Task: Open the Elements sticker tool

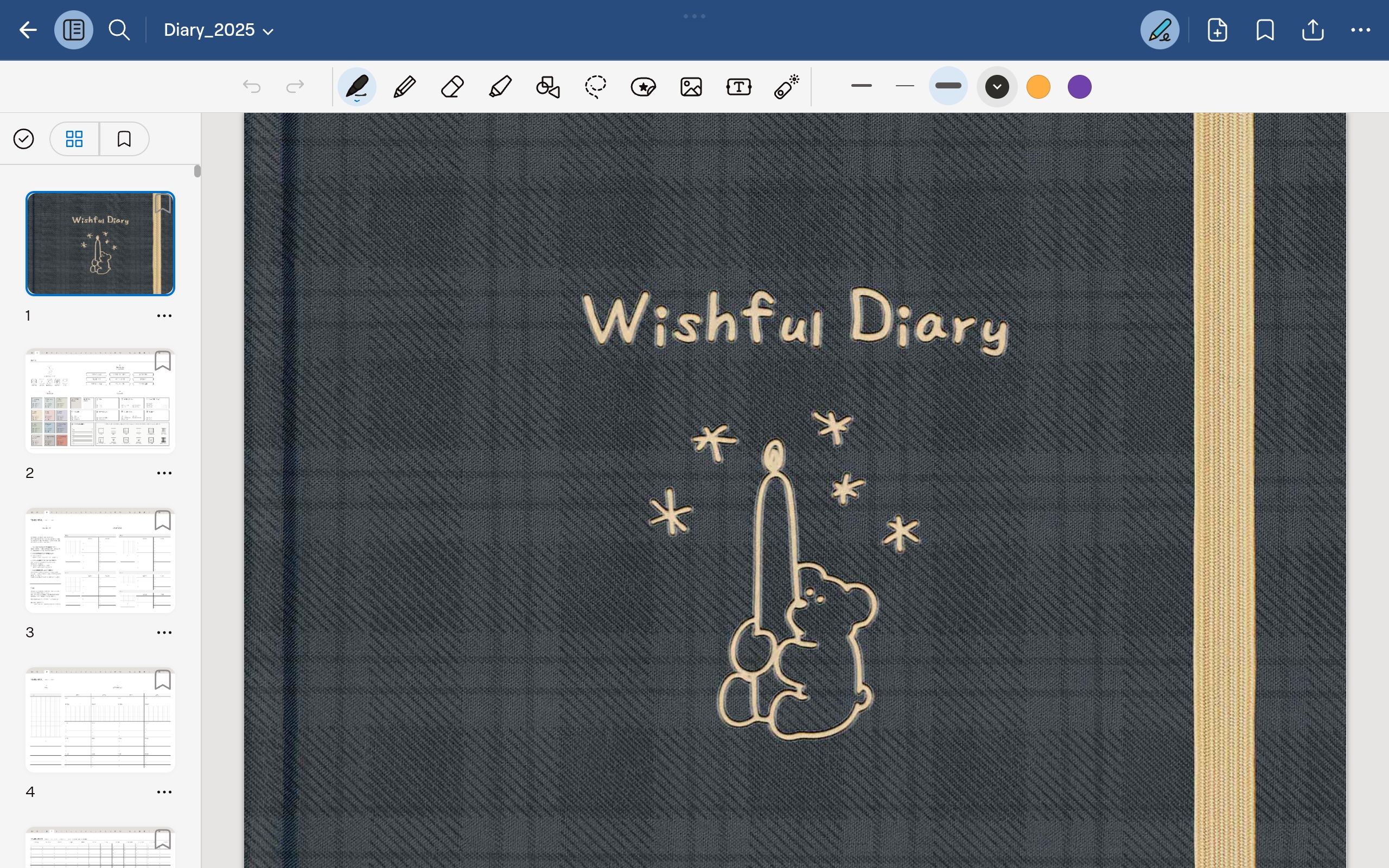Action: [x=643, y=87]
